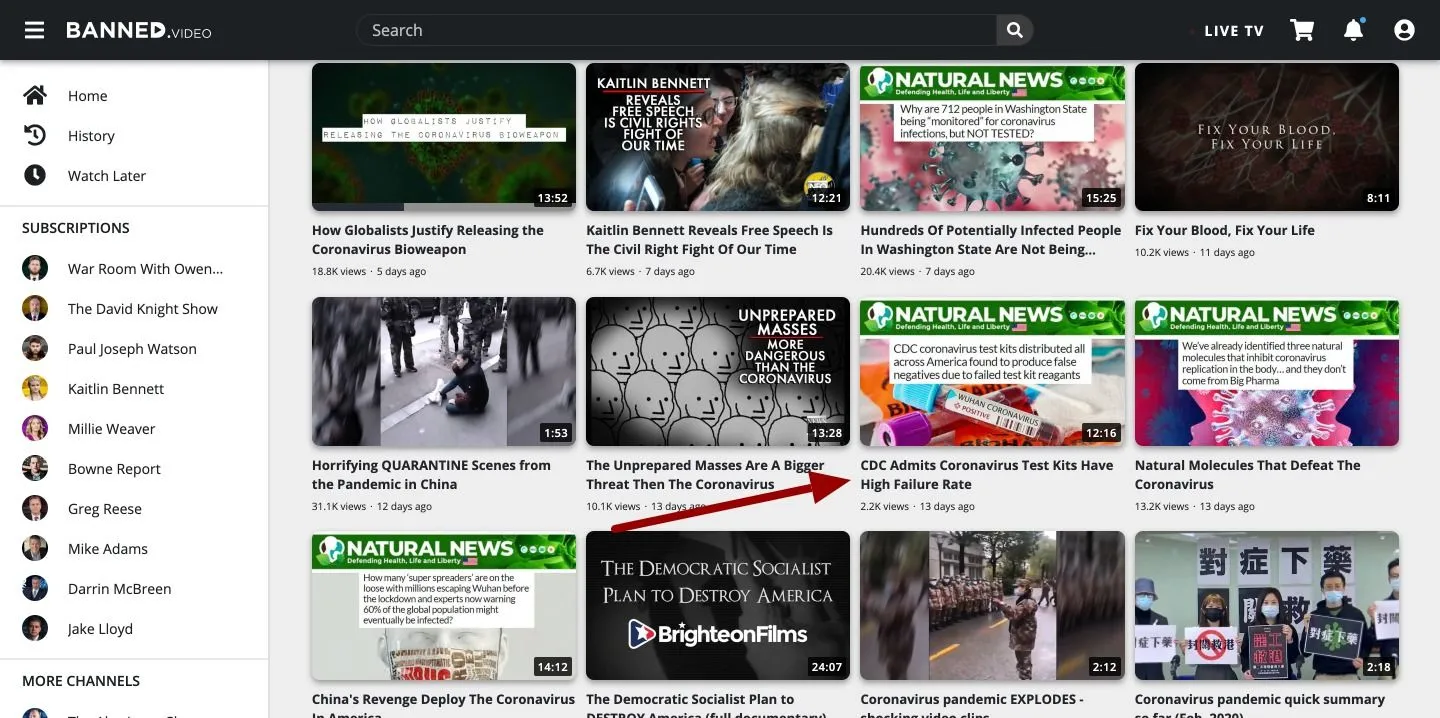The width and height of the screenshot is (1440, 718).
Task: Click Greg Reese channel avatar
Action: [x=35, y=508]
